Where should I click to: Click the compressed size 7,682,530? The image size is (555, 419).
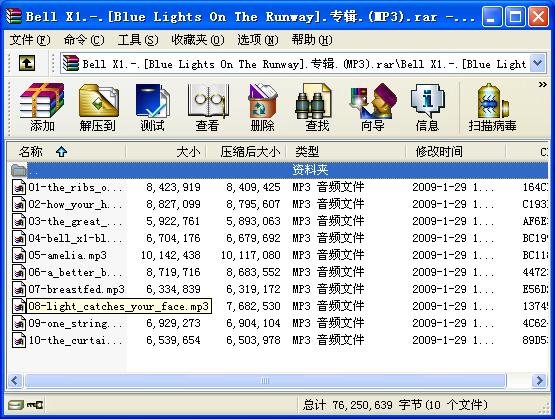(x=253, y=306)
